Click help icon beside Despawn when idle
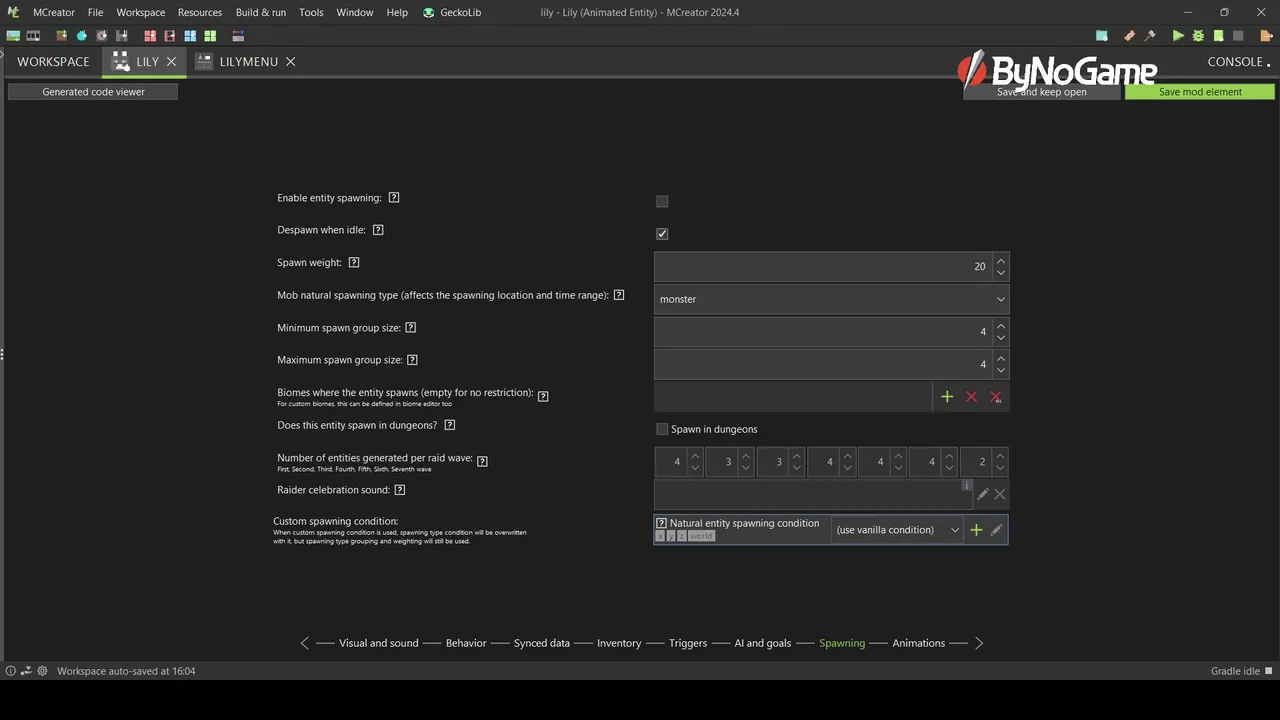The width and height of the screenshot is (1280, 720). (378, 230)
